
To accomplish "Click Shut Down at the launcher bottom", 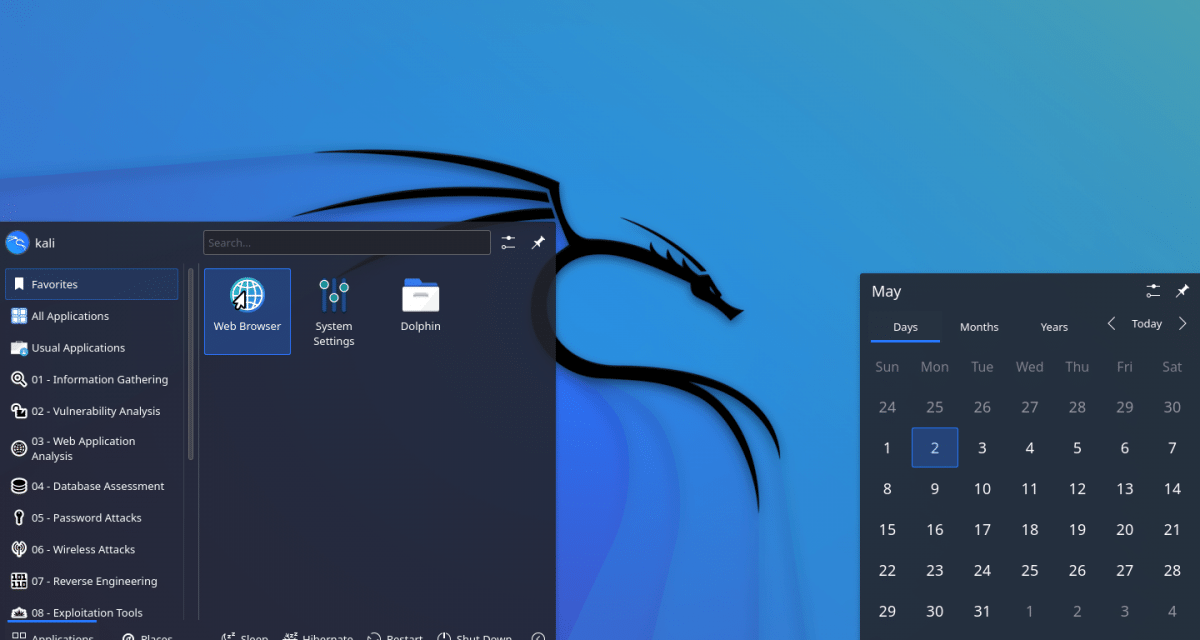I will [475, 636].
